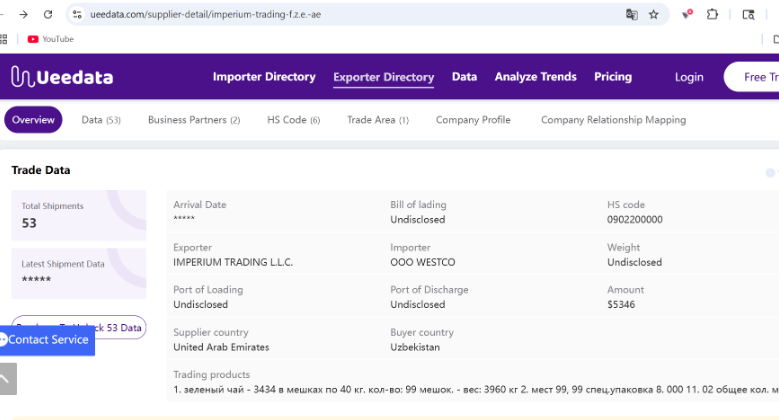Viewport: 779px width, 420px height.
Task: Open site information icon in address bar
Action: [x=77, y=14]
